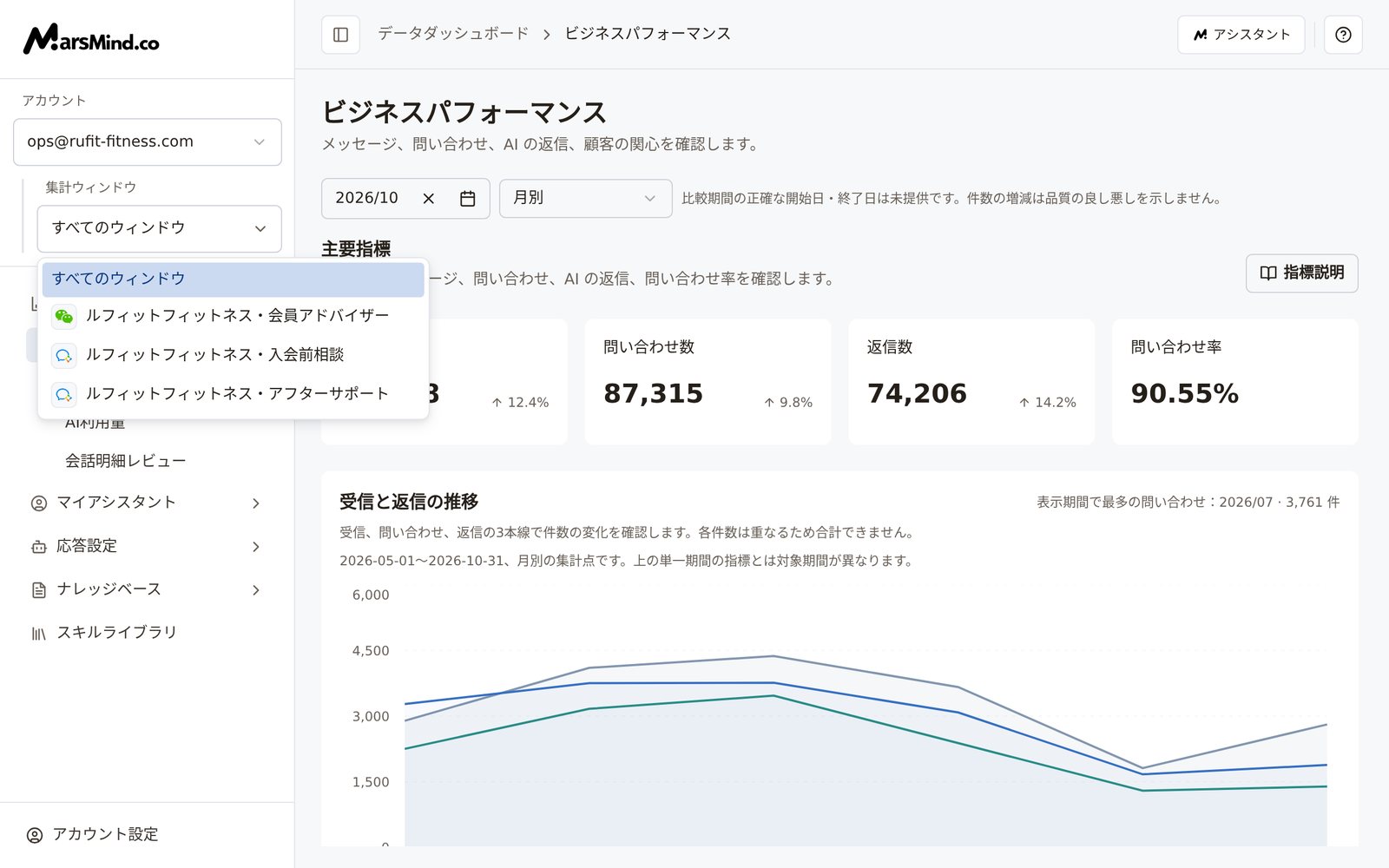Collapse the 集計ウィンドウ dropdown
The width and height of the screenshot is (1389, 868).
160,228
